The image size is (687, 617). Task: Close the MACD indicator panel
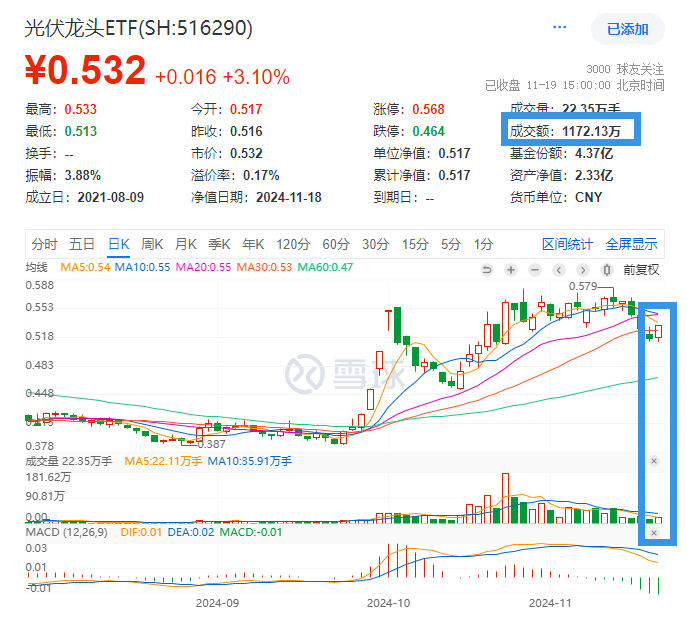654,533
